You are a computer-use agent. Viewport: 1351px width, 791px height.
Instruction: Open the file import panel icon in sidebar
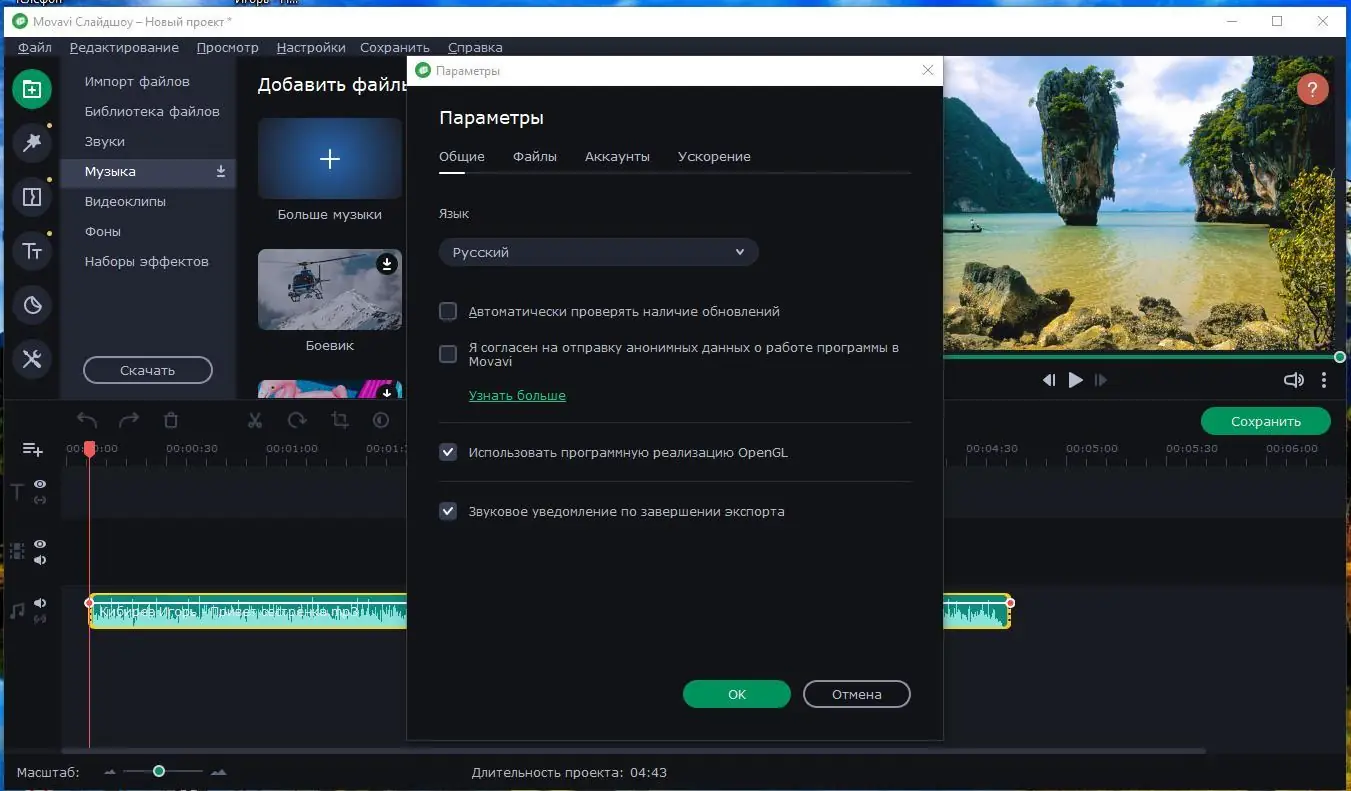tap(32, 89)
